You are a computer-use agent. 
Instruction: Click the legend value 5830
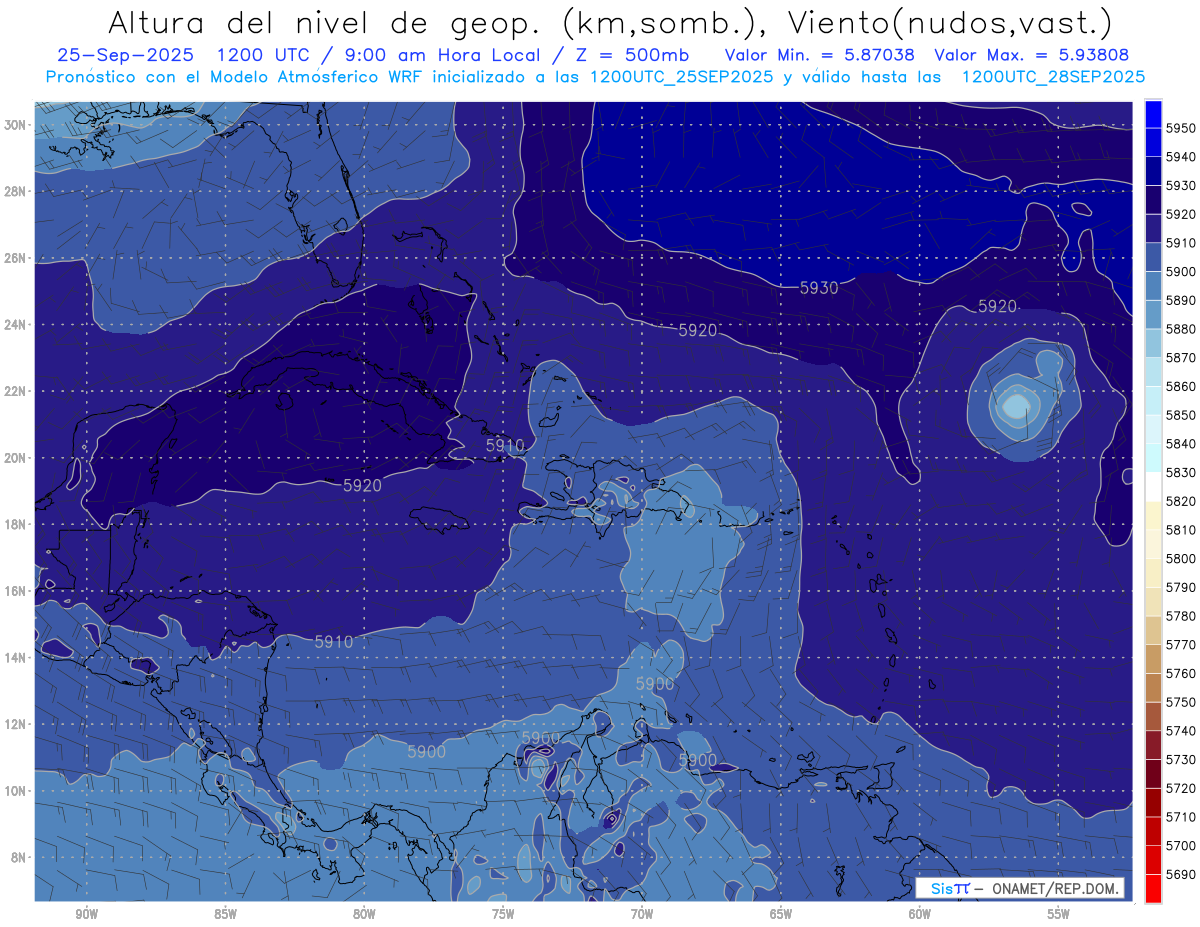click(1181, 472)
